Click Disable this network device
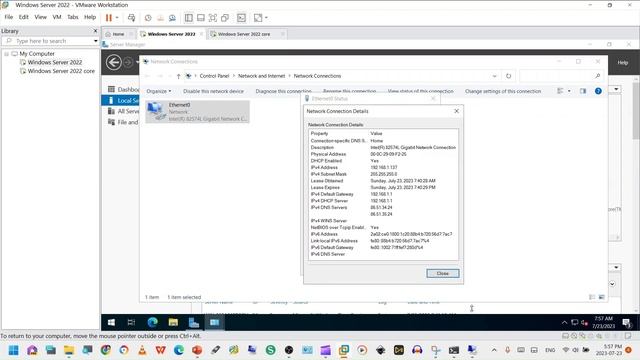This screenshot has height=360, width=640. [213, 91]
